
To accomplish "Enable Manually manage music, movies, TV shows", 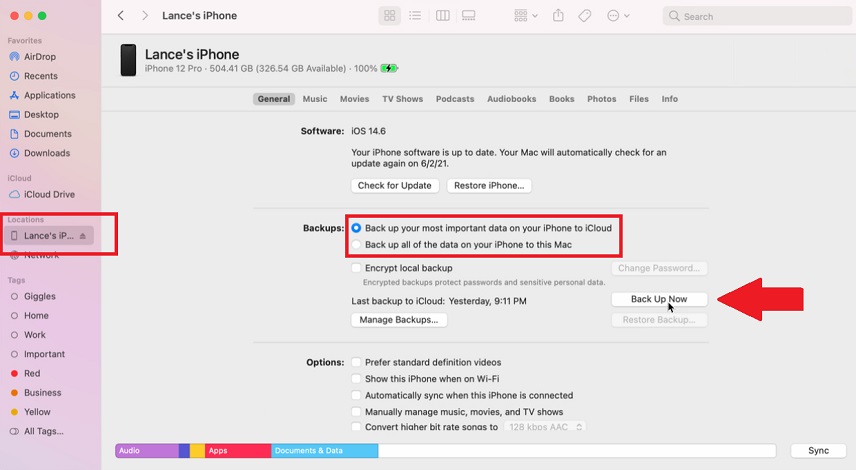I will pos(356,412).
